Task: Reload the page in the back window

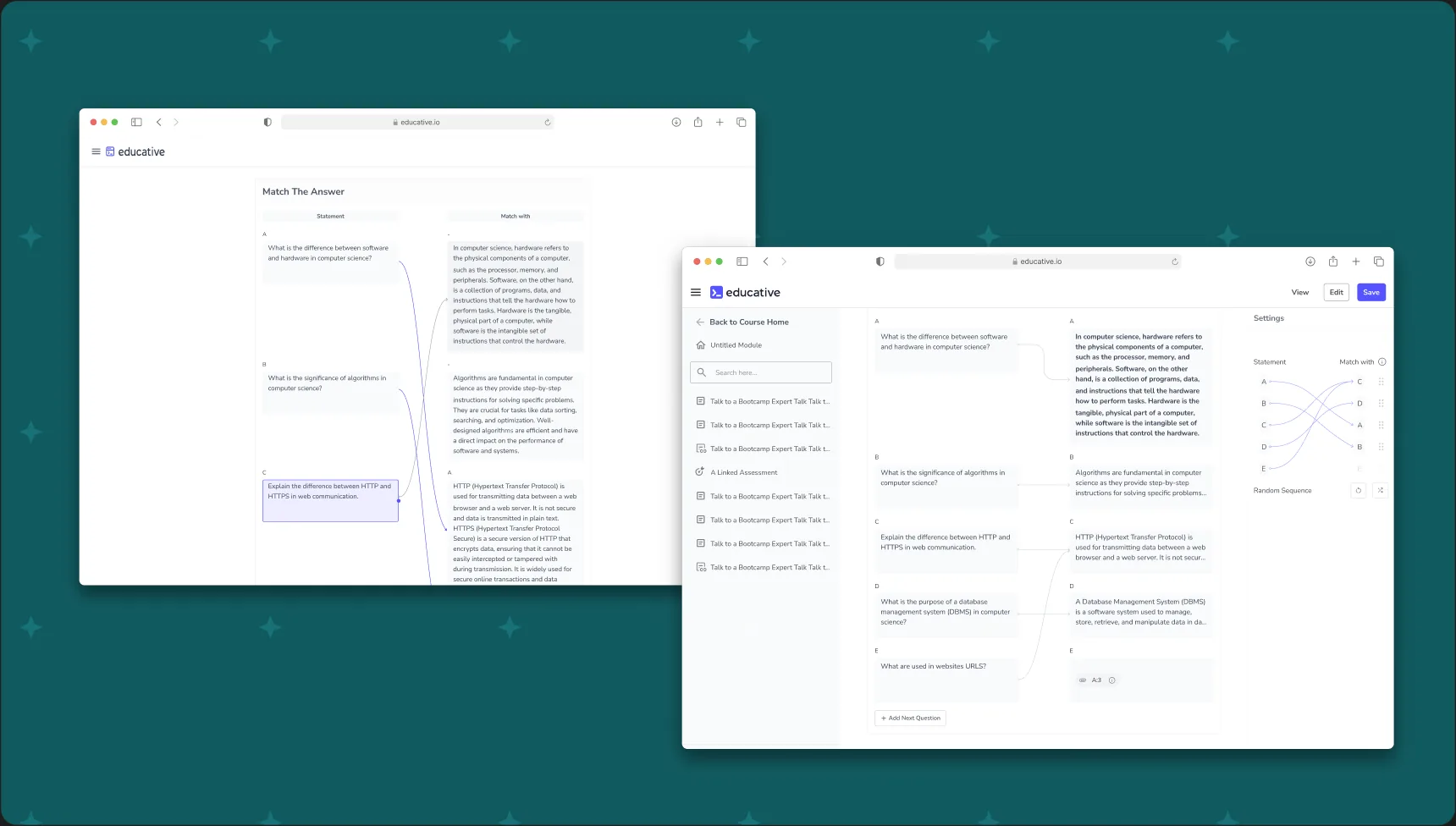Action: [x=548, y=123]
